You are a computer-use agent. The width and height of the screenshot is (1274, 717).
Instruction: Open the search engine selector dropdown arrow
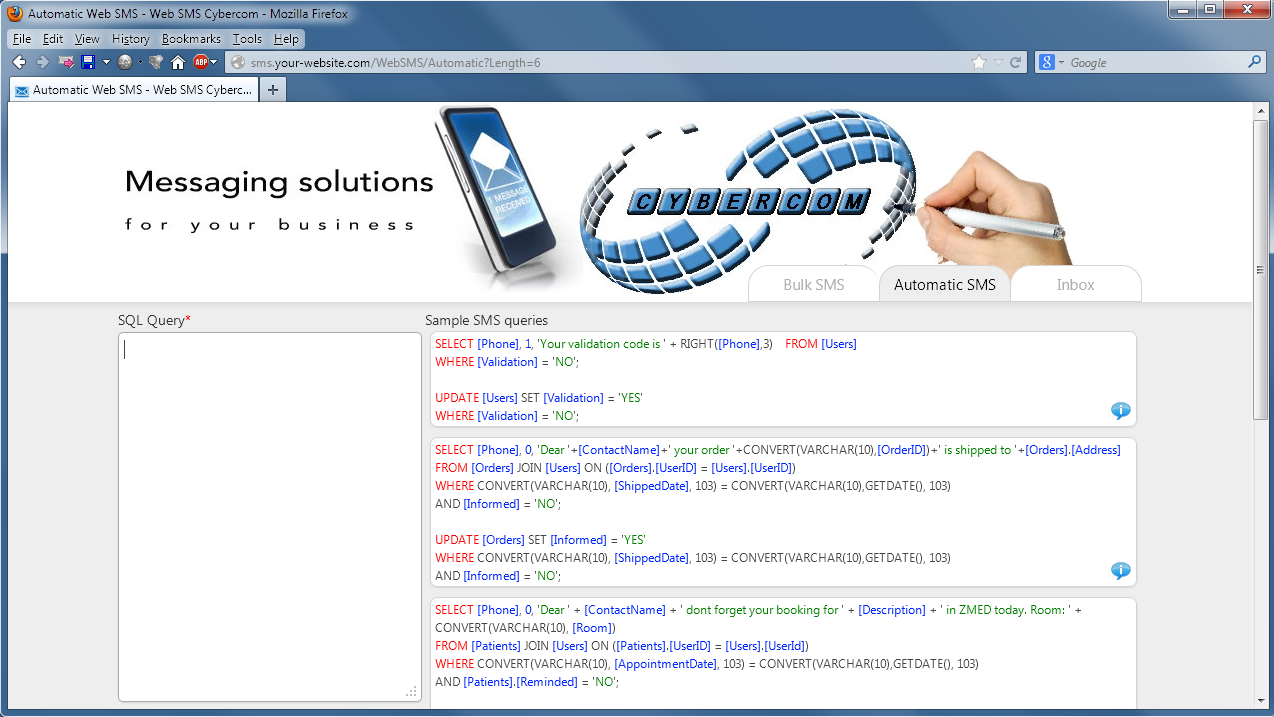tap(1062, 62)
